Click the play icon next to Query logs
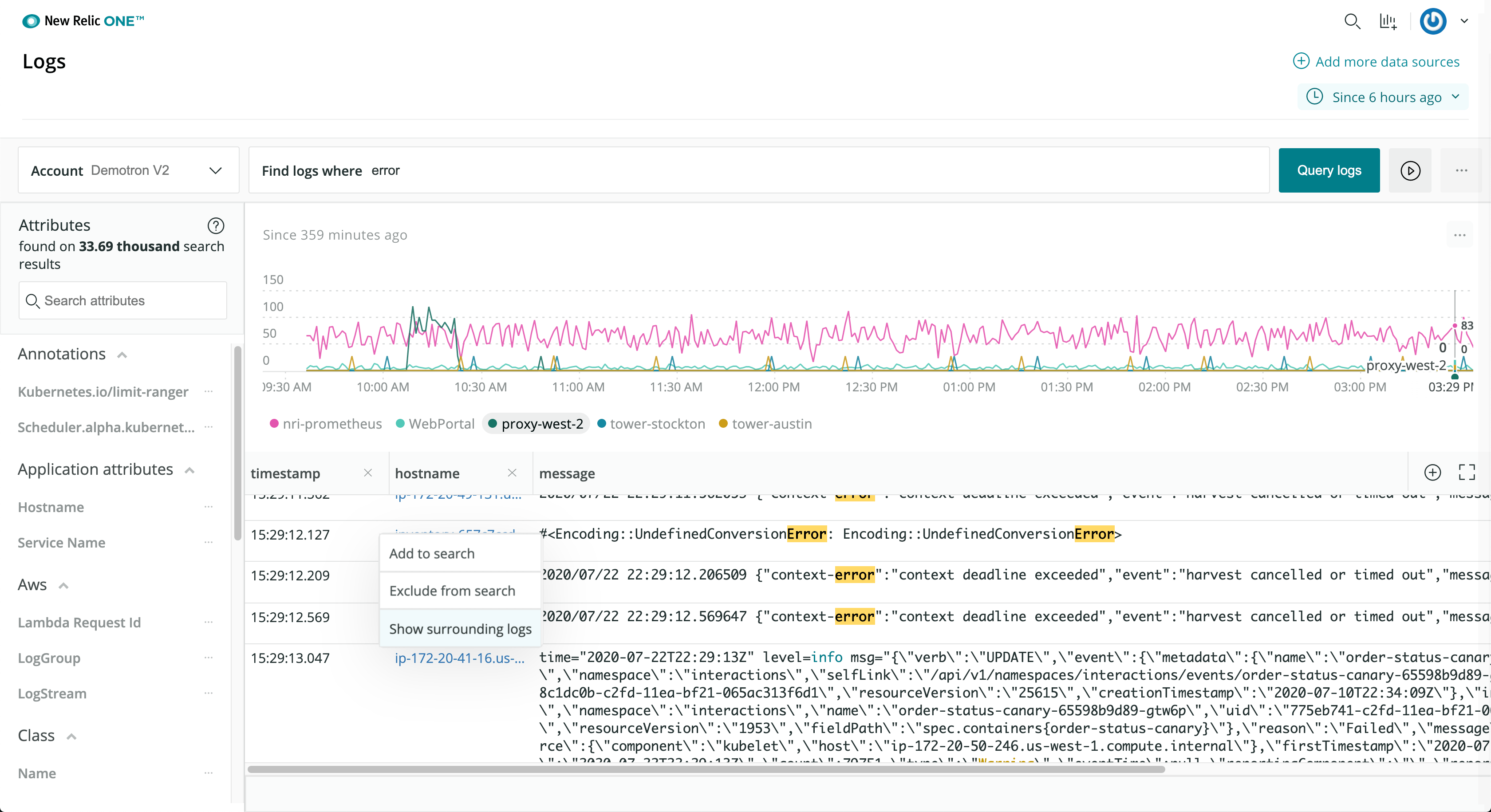Screen dimensions: 1491x812 [x=1410, y=171]
